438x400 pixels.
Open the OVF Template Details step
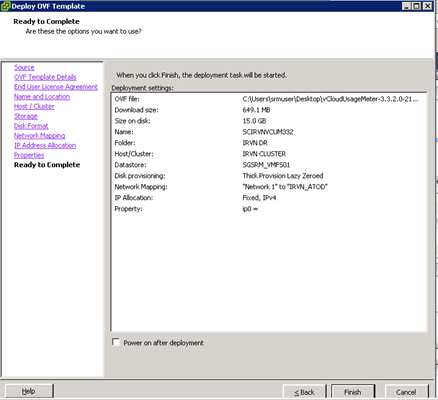click(x=45, y=77)
